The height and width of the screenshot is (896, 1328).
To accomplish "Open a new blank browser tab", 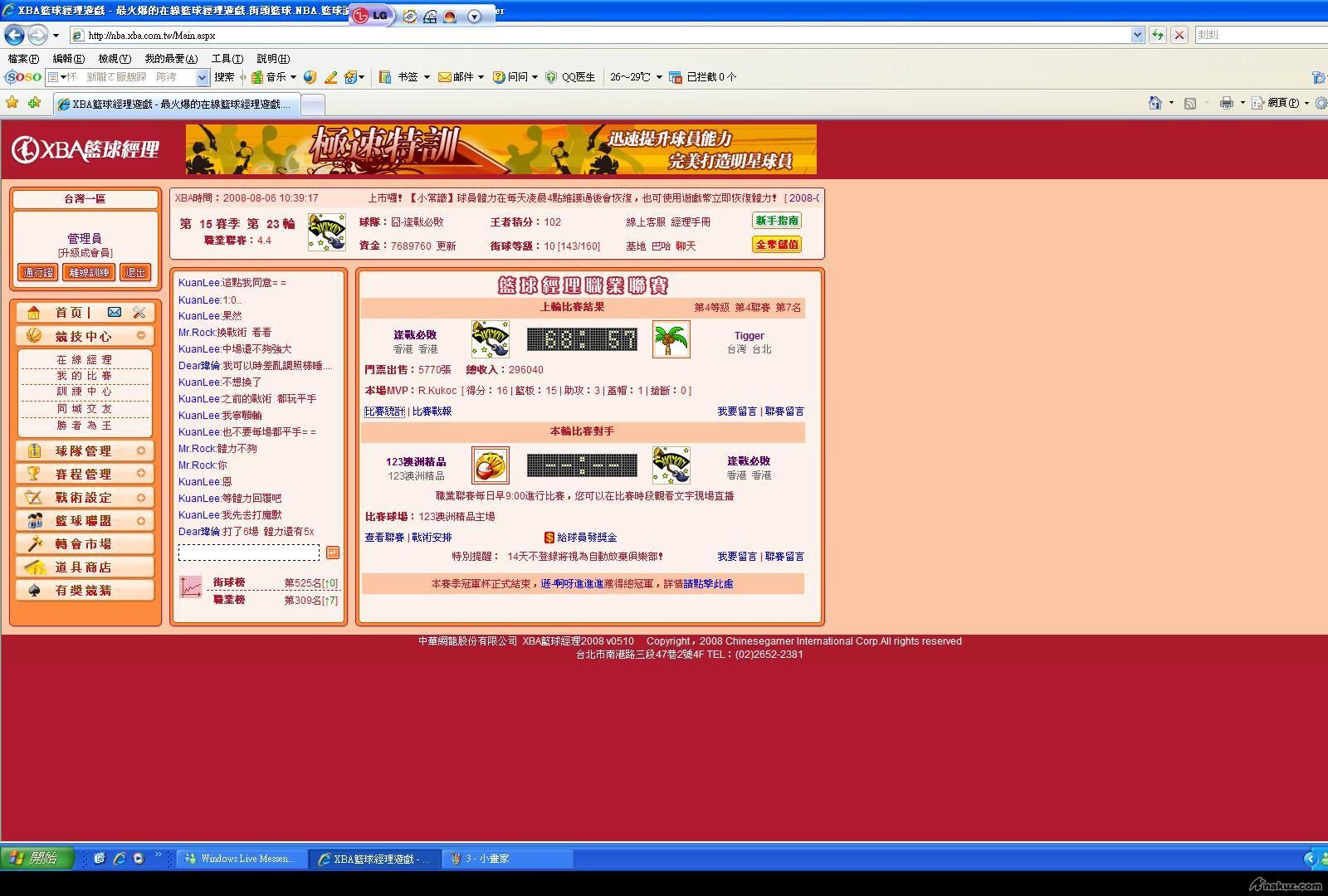I will click(x=312, y=105).
